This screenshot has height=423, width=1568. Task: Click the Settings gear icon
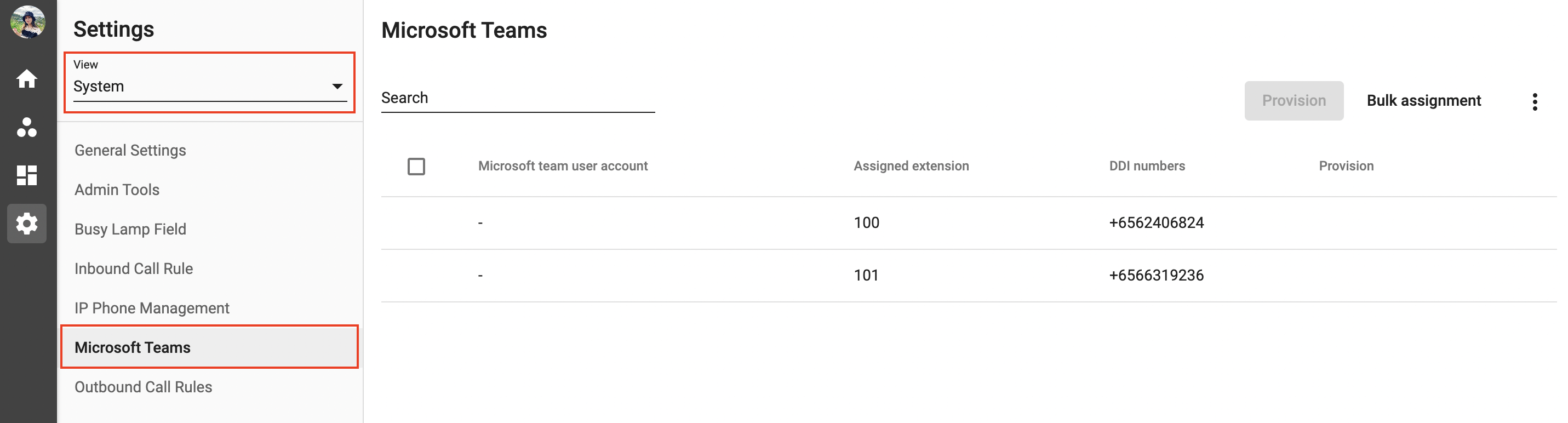point(27,224)
